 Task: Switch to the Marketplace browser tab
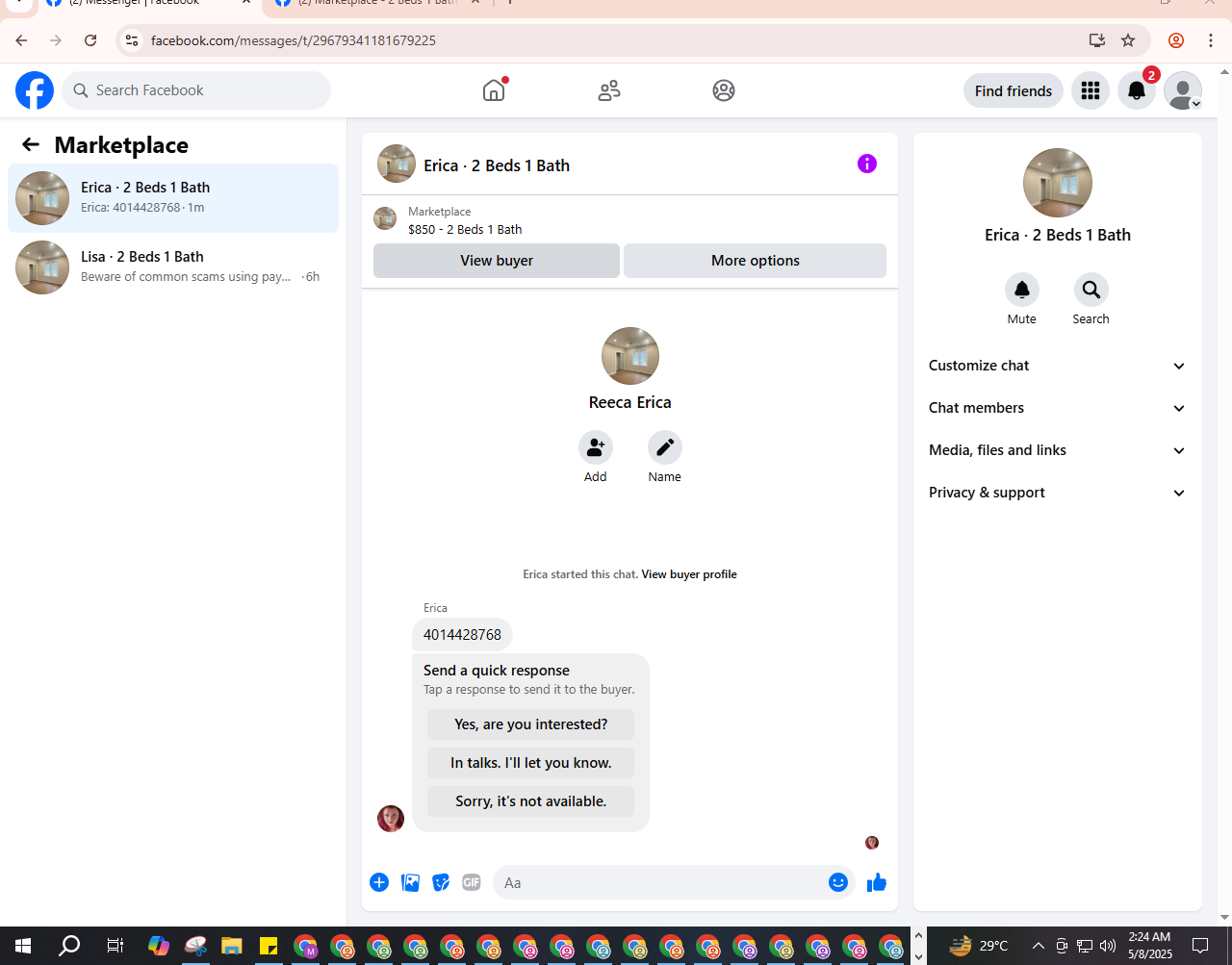pos(378,4)
